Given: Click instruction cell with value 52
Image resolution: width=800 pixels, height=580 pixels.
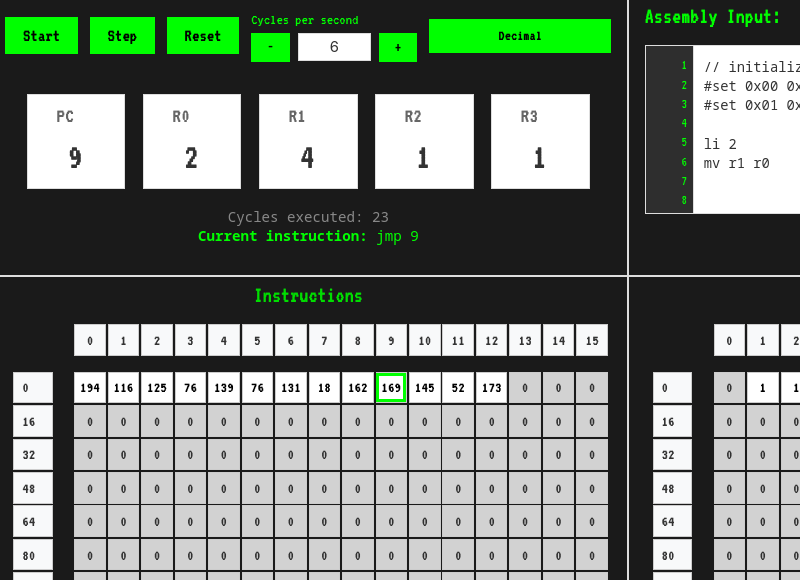Looking at the screenshot, I should pyautogui.click(x=458, y=388).
